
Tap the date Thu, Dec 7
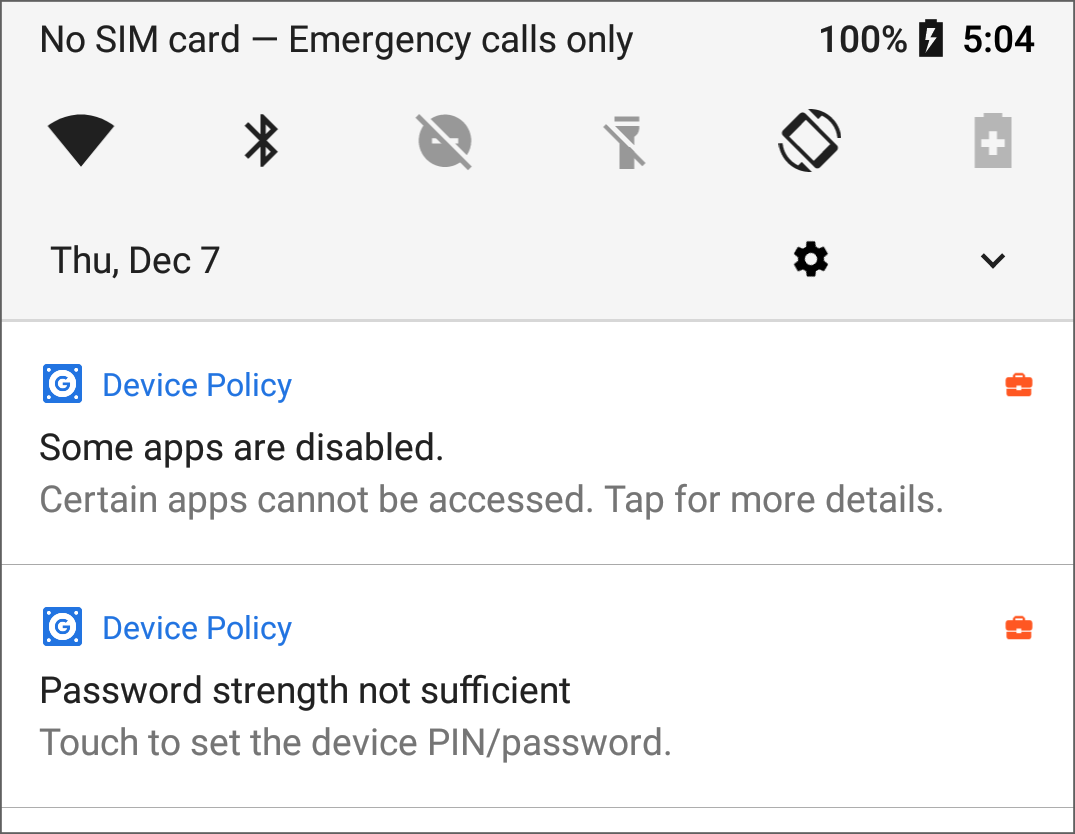coord(135,260)
